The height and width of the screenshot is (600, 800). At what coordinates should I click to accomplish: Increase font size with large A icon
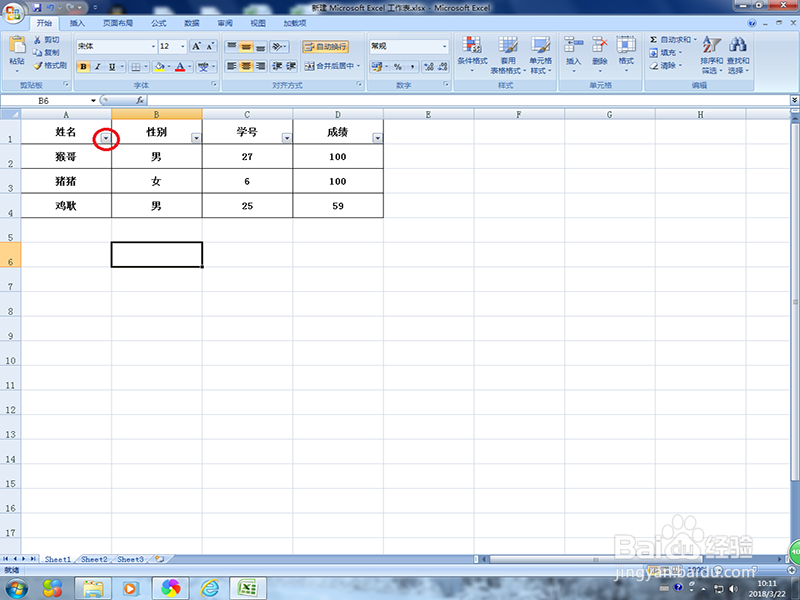[196, 46]
